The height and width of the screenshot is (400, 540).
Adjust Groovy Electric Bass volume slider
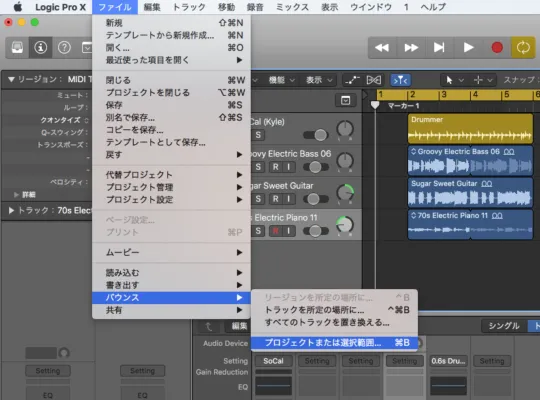pyautogui.click(x=316, y=167)
